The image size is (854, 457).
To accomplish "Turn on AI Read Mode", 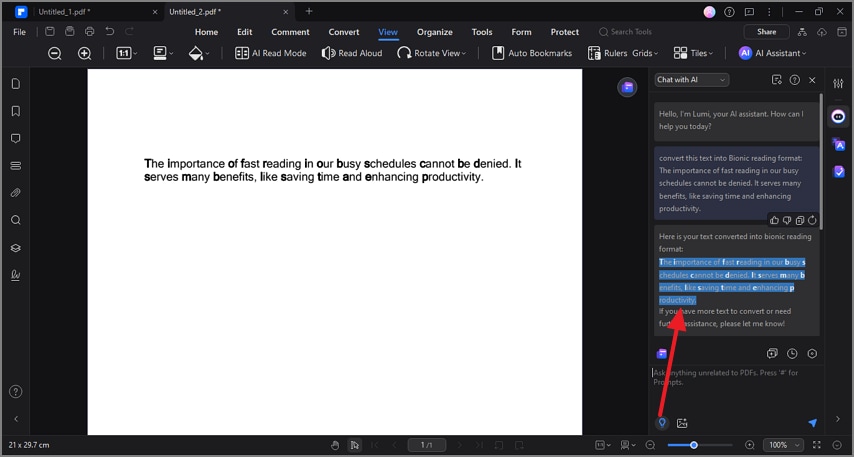I will point(270,53).
